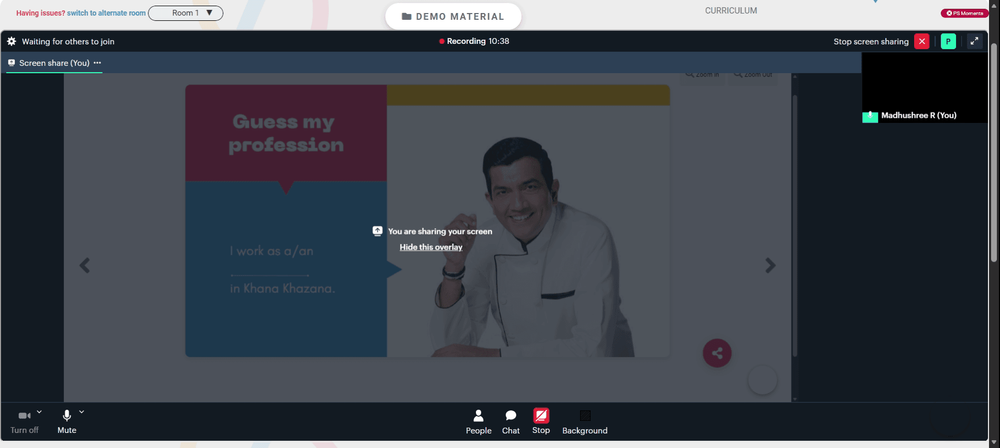Go to the previous slide
Viewport: 1000px width, 448px height.
coord(85,265)
